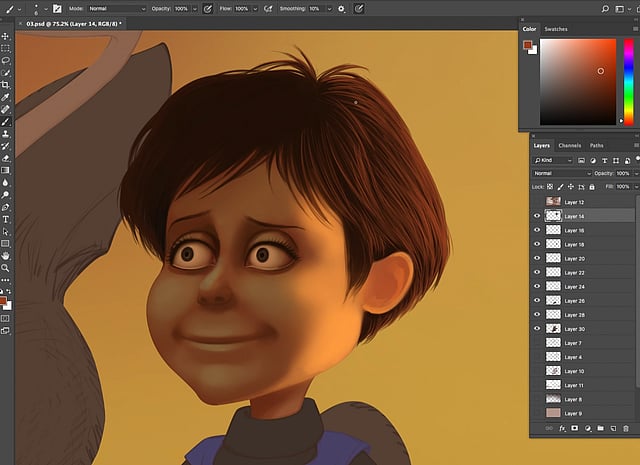Open the brush Mode dropdown
Screen dimensions: 640x465
click(x=117, y=9)
